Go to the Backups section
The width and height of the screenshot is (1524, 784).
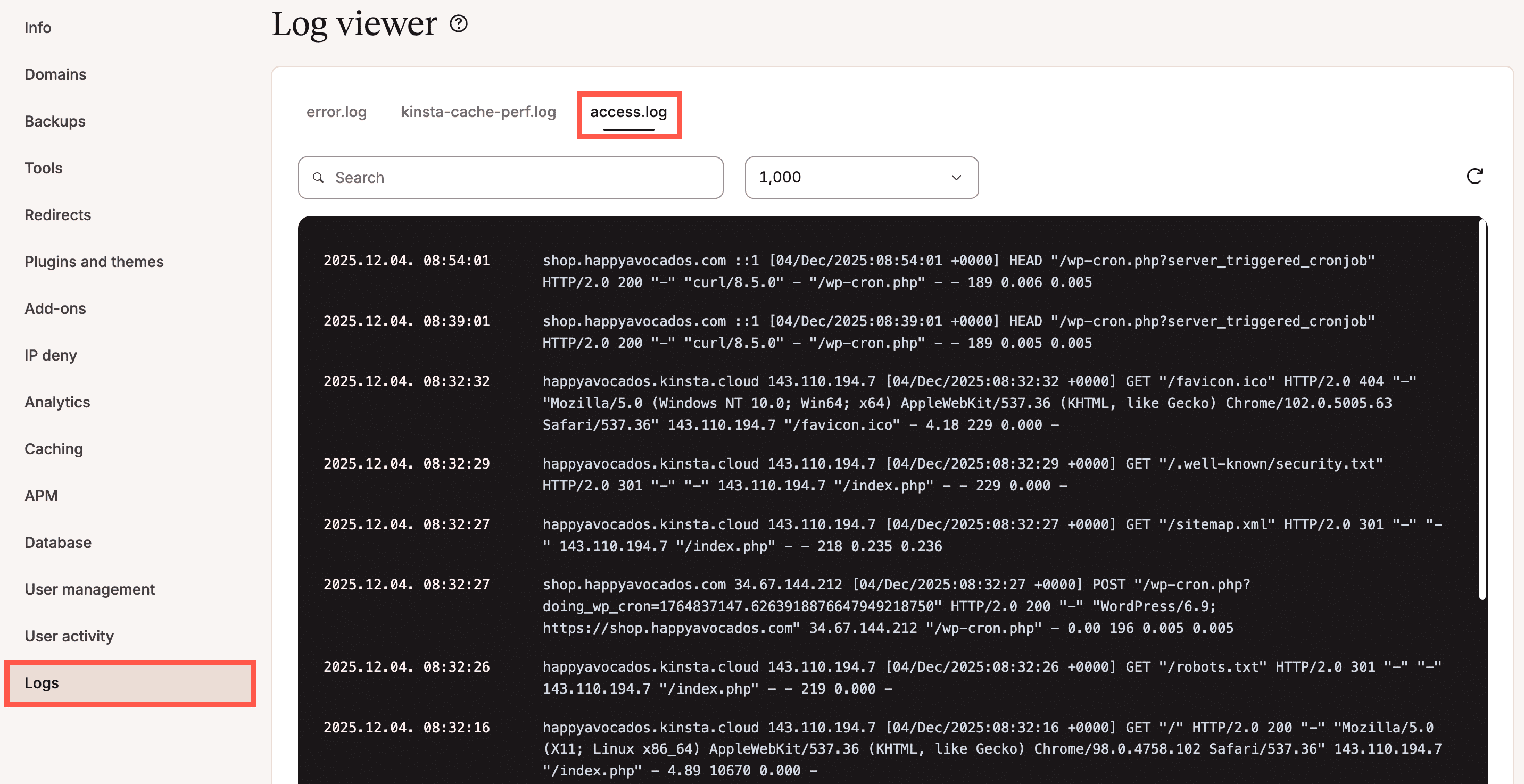click(x=54, y=121)
